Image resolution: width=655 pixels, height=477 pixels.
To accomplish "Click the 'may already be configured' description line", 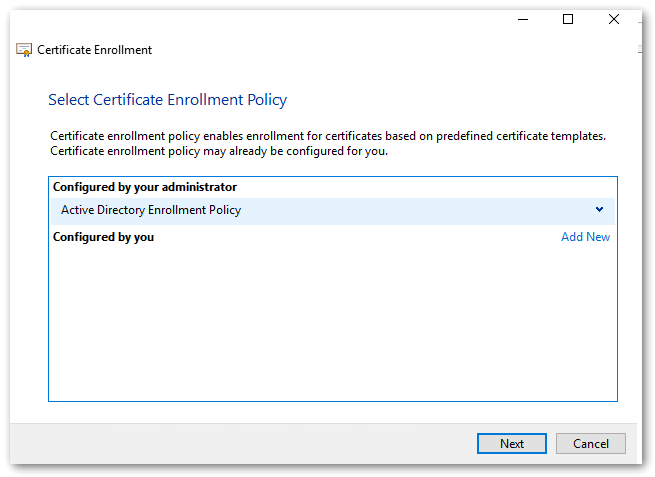I will pyautogui.click(x=218, y=151).
